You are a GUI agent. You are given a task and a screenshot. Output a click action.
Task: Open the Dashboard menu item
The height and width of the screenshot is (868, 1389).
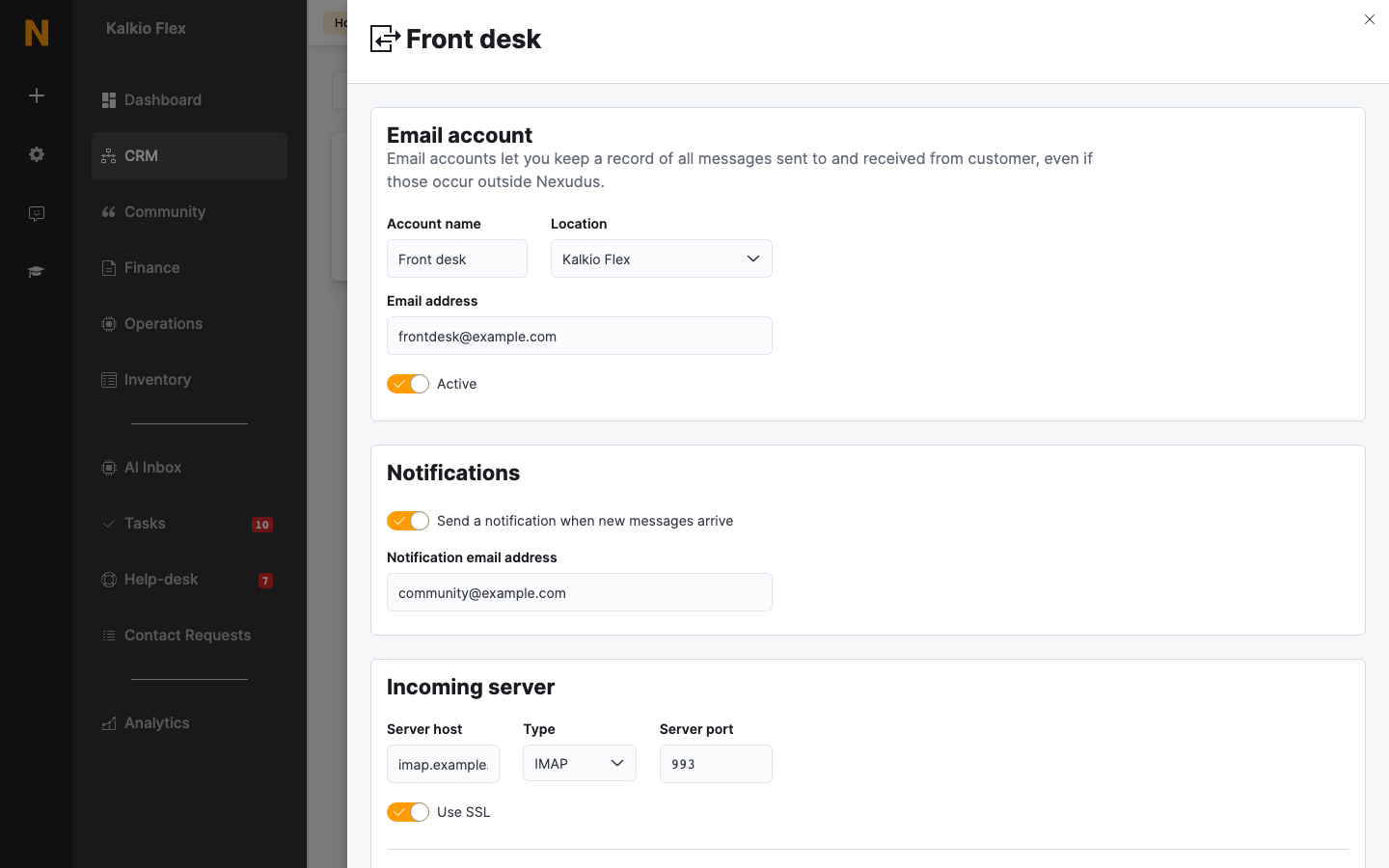[189, 100]
